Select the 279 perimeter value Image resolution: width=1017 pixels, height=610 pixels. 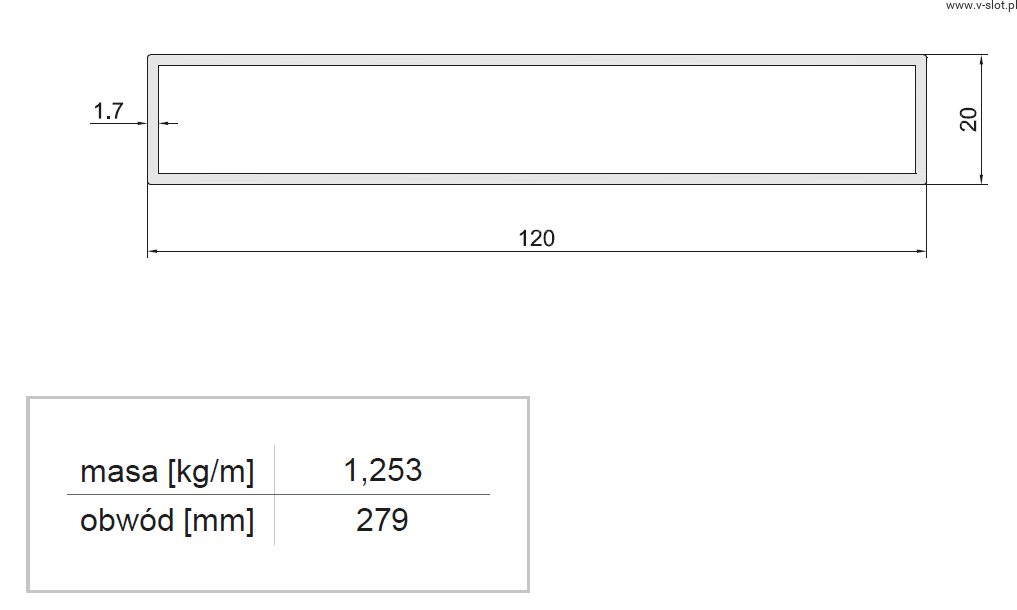click(x=382, y=521)
